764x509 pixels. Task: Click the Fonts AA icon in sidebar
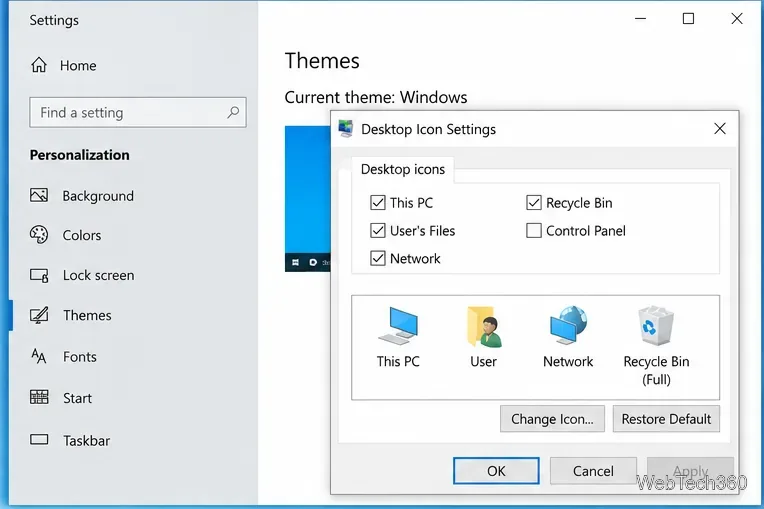(x=39, y=357)
